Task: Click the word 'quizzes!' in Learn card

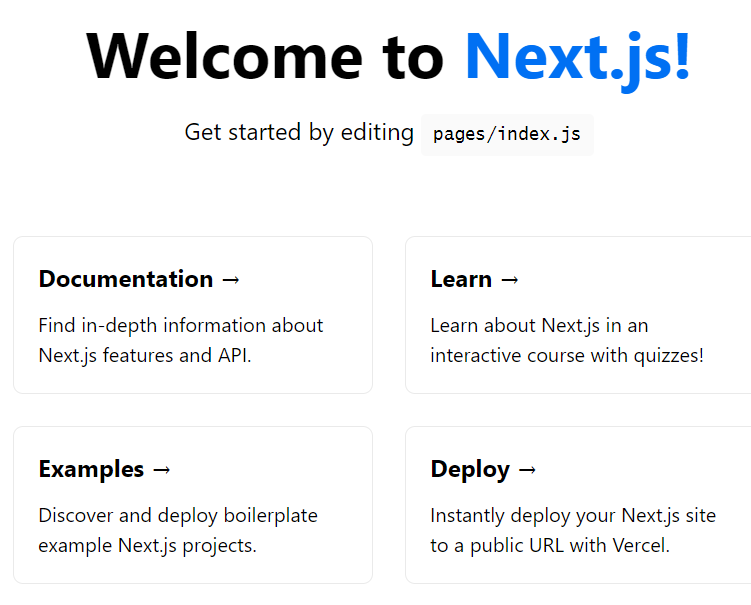Action: (x=668, y=355)
